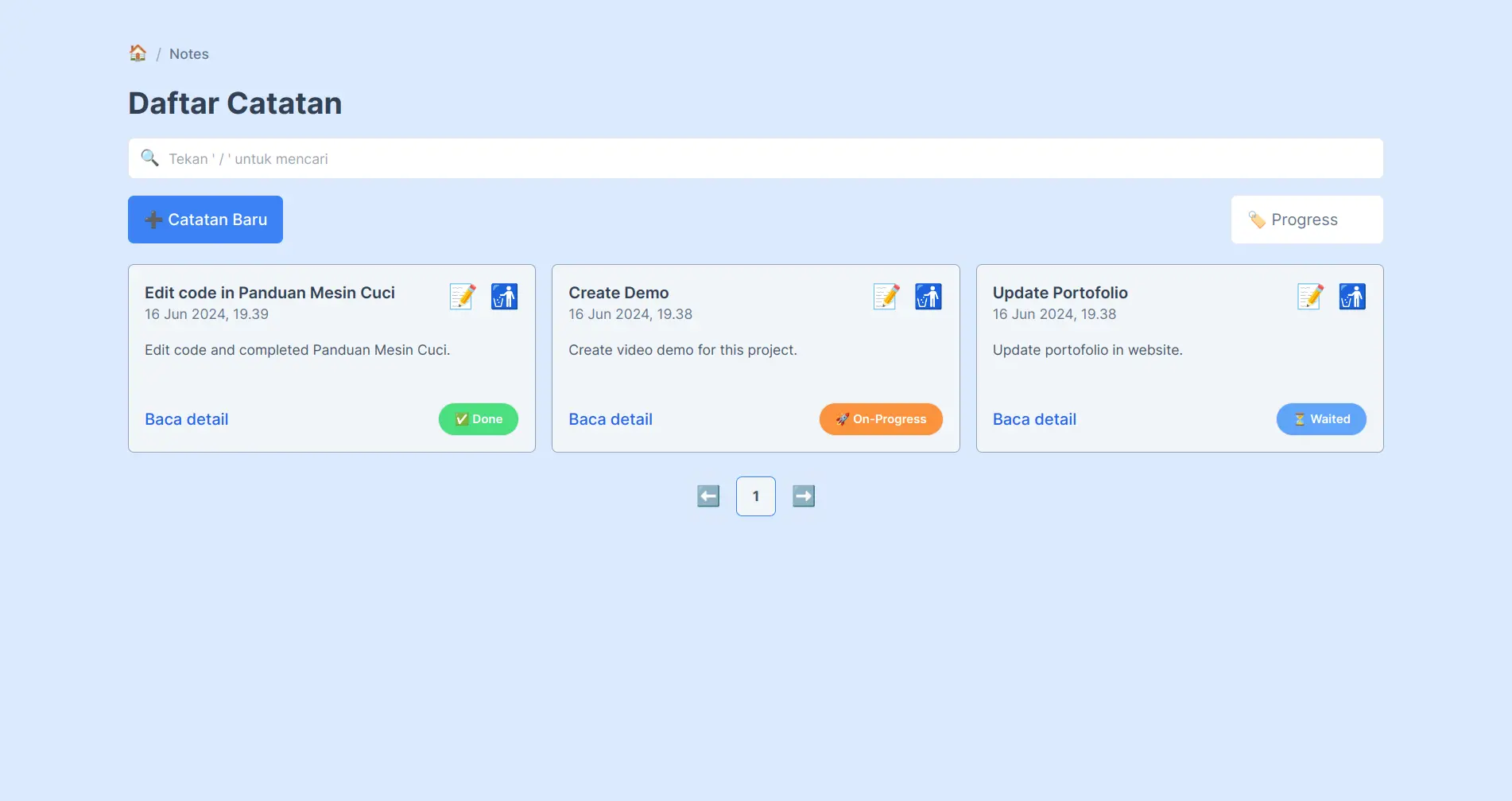Delete the 'Edit code in Panduan Mesin Cuci' note
This screenshot has width=1512, height=801.
504,297
